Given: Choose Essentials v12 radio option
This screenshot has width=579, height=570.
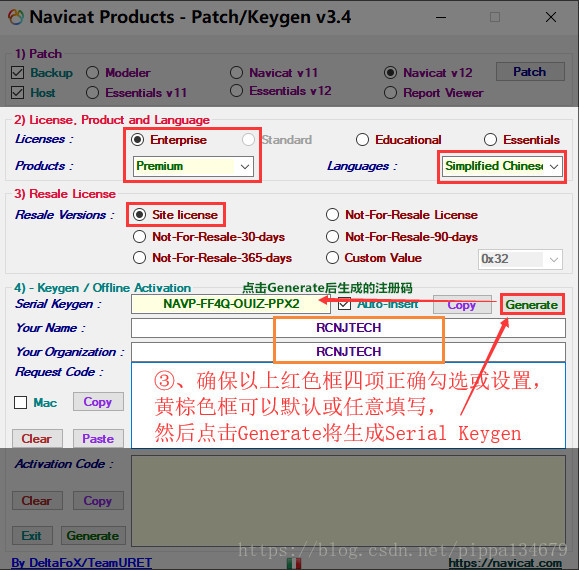Looking at the screenshot, I should pyautogui.click(x=236, y=90).
